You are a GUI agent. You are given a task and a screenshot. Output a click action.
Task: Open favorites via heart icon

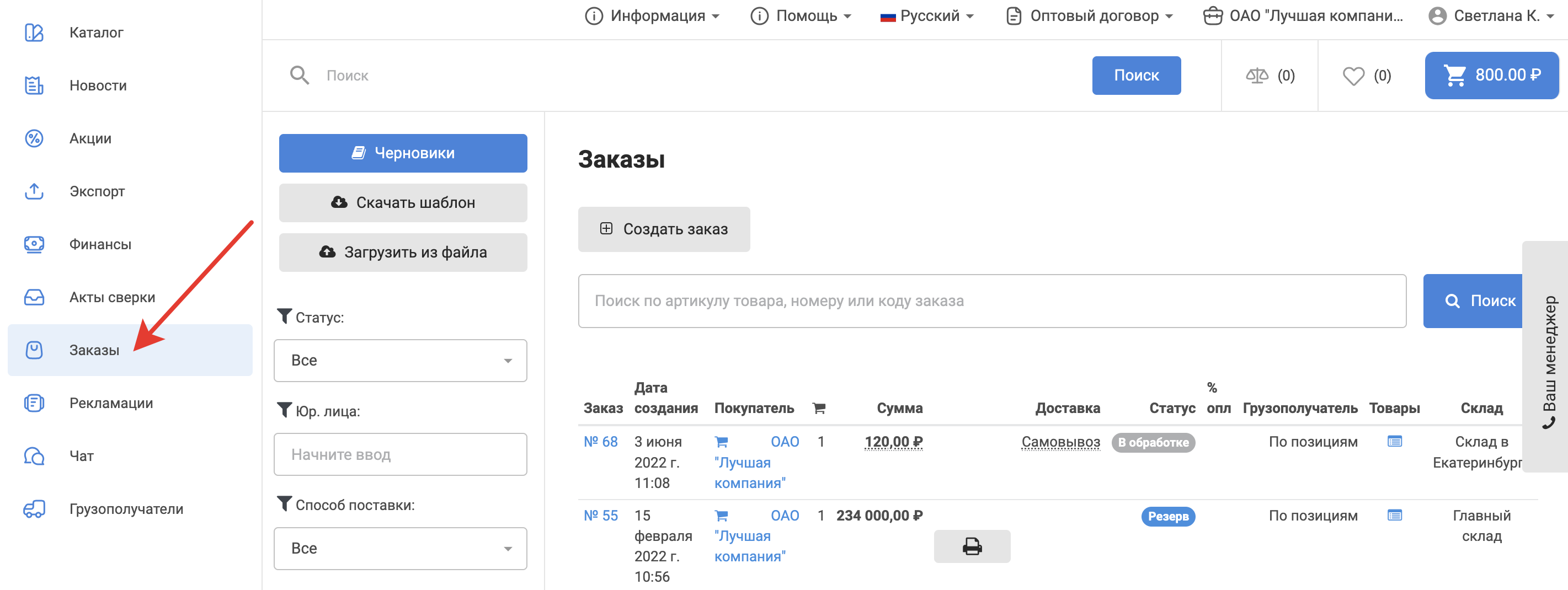tap(1353, 76)
